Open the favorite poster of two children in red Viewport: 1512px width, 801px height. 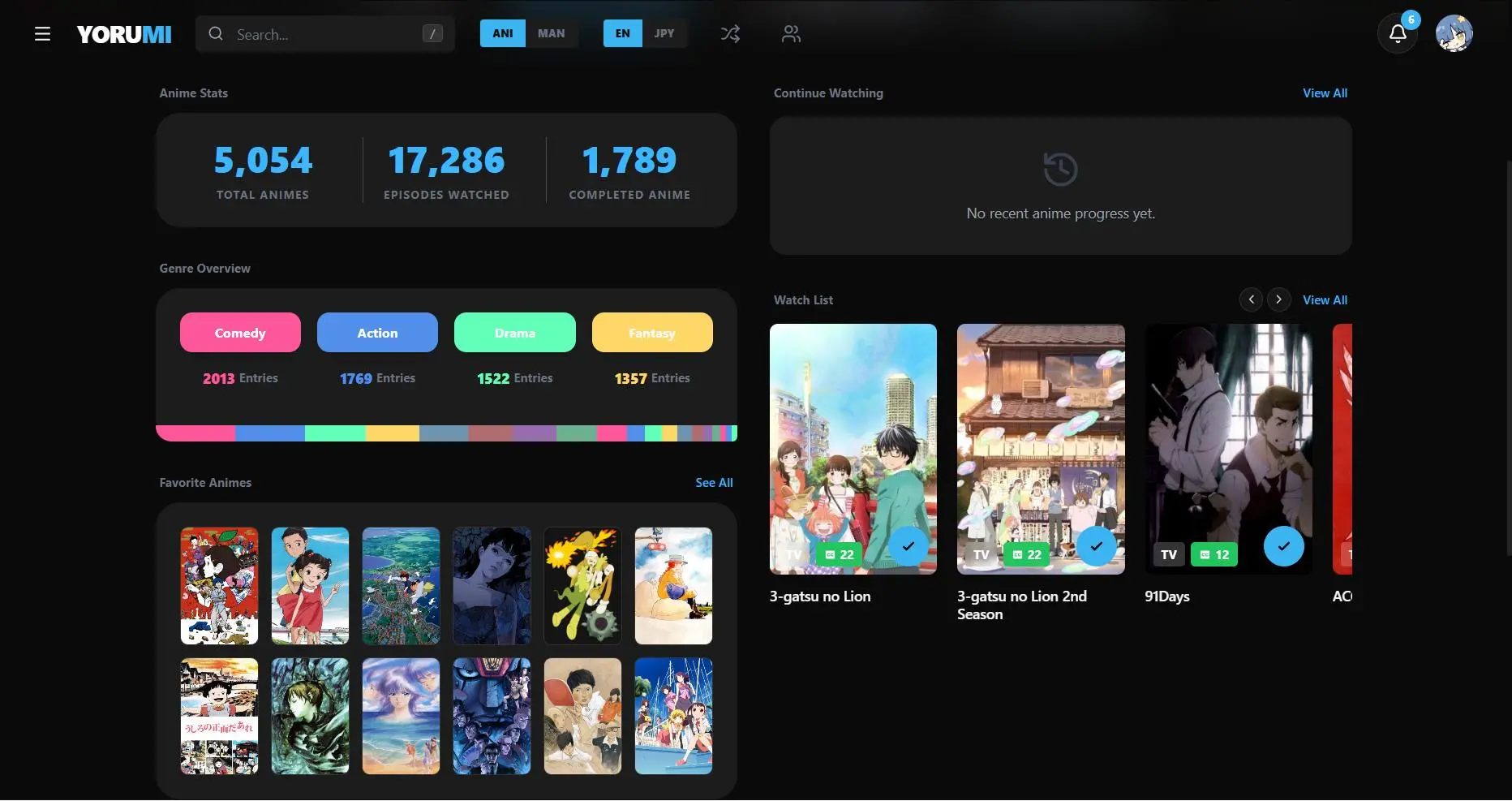click(310, 586)
